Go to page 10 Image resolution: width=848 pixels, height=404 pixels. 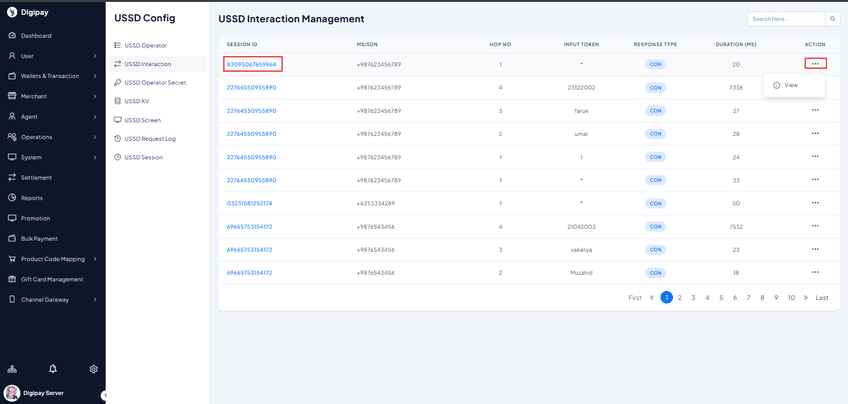tap(791, 298)
